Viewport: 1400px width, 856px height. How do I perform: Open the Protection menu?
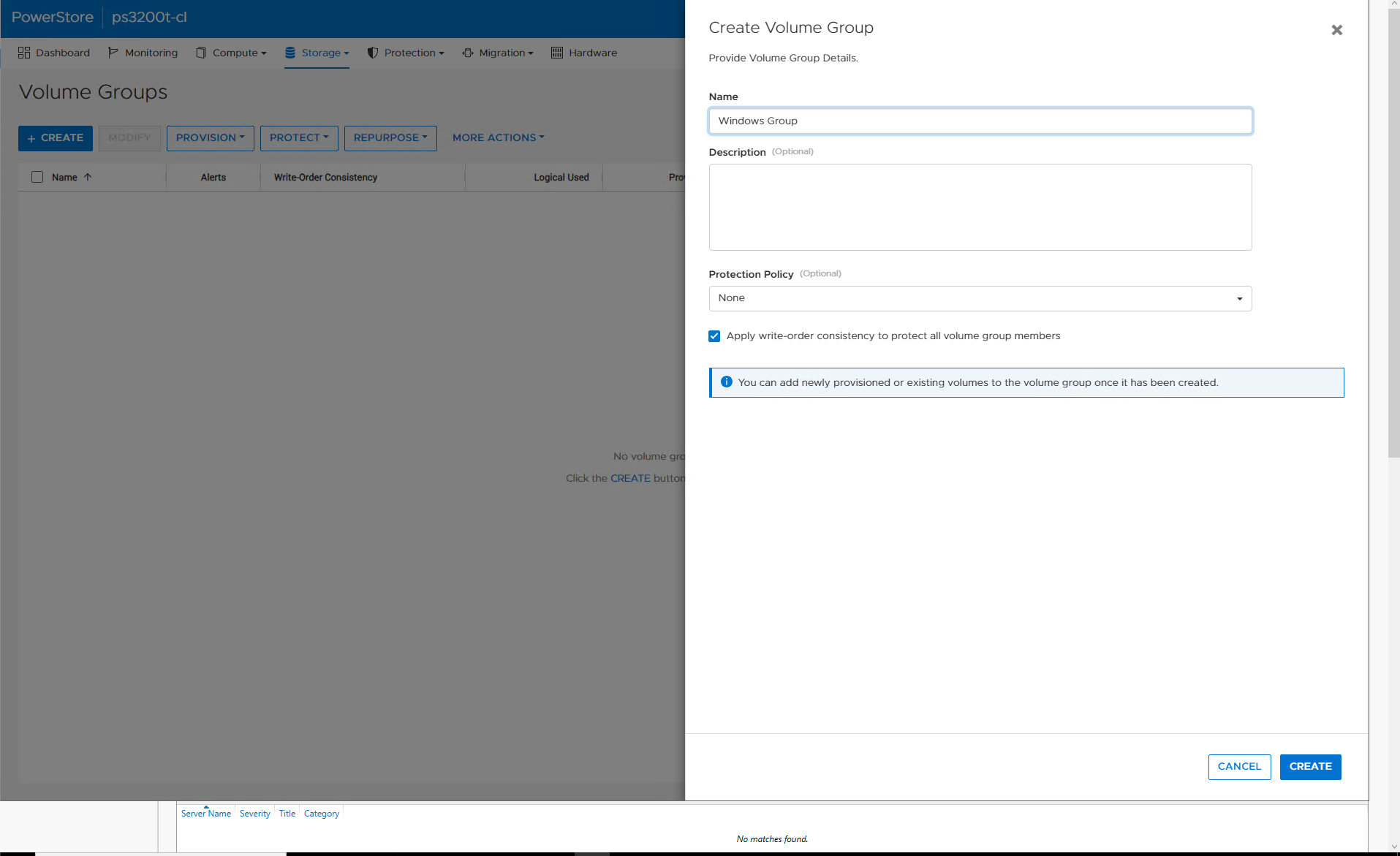[406, 53]
